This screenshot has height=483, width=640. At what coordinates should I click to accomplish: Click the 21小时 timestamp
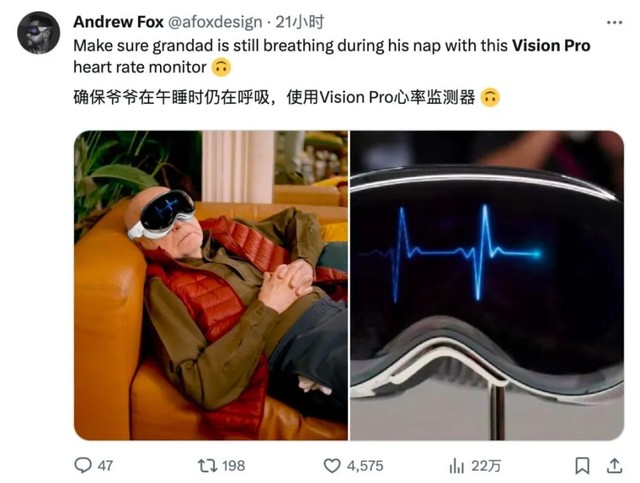tap(300, 22)
